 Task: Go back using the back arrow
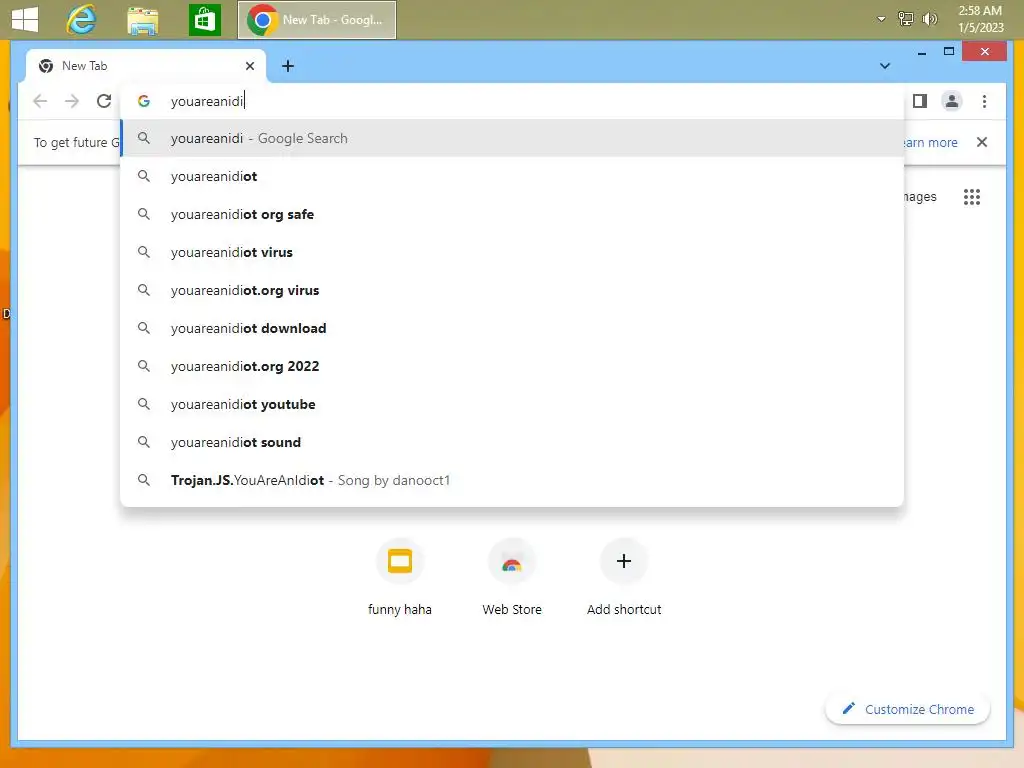pyautogui.click(x=40, y=101)
